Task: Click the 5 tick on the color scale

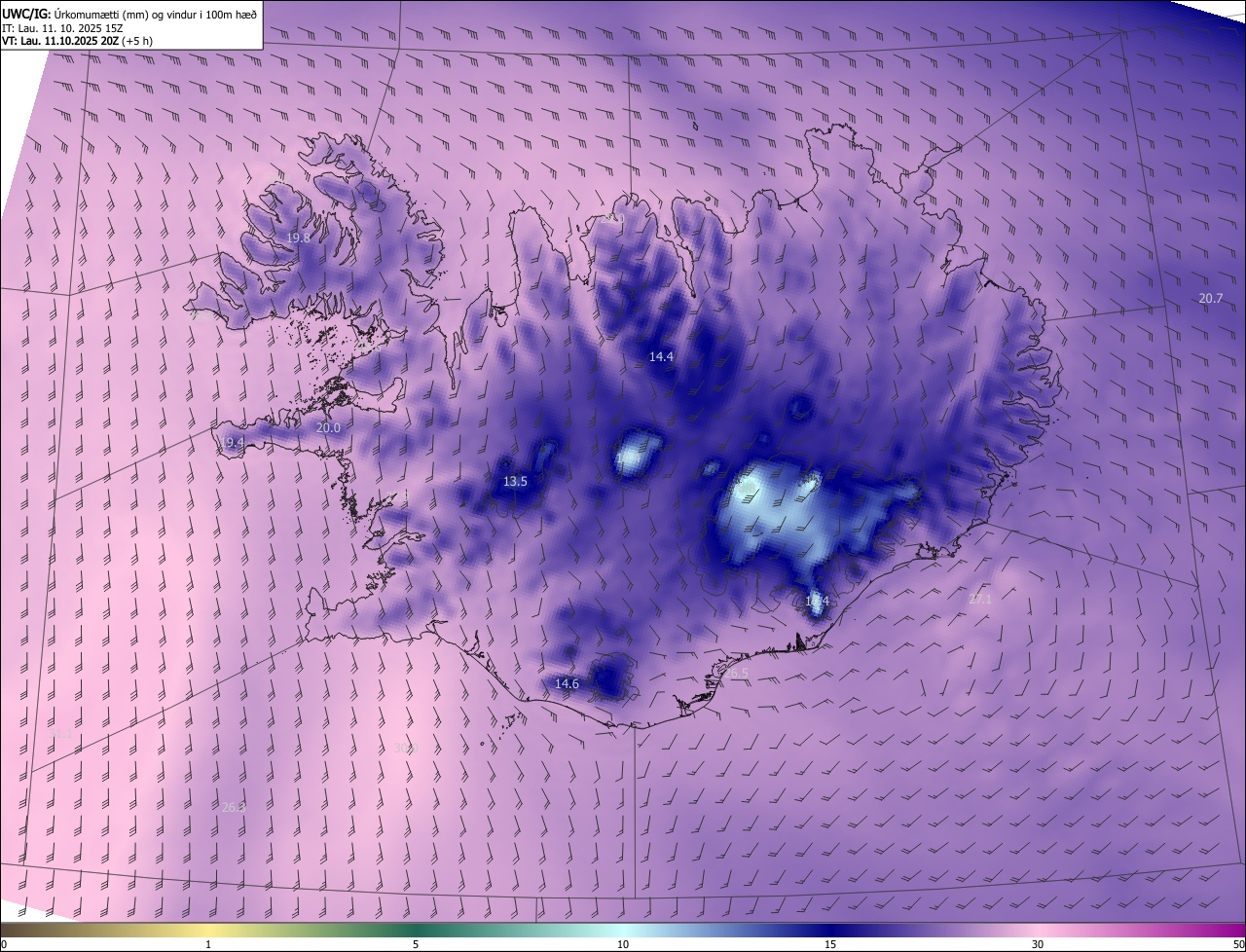Action: 416,944
